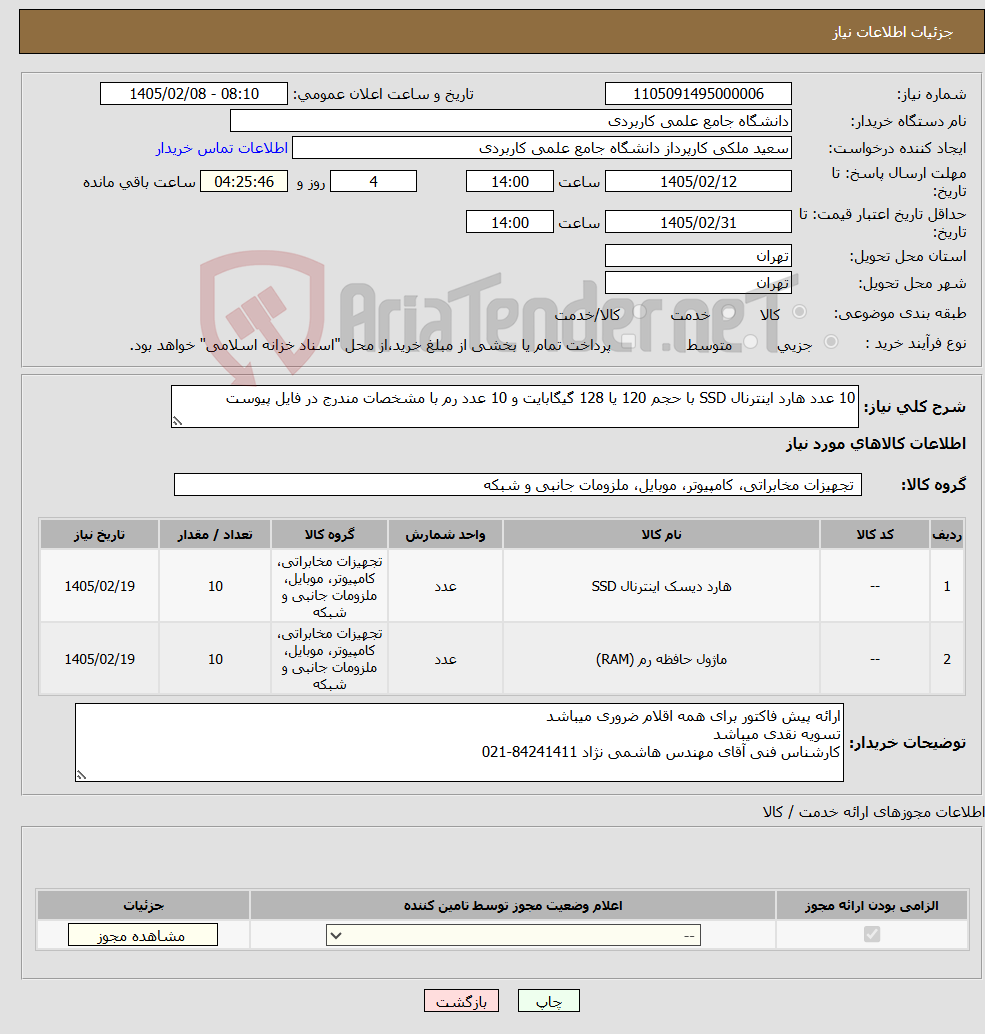Select the خدمت radio button
985x1034 pixels.
coord(729,312)
